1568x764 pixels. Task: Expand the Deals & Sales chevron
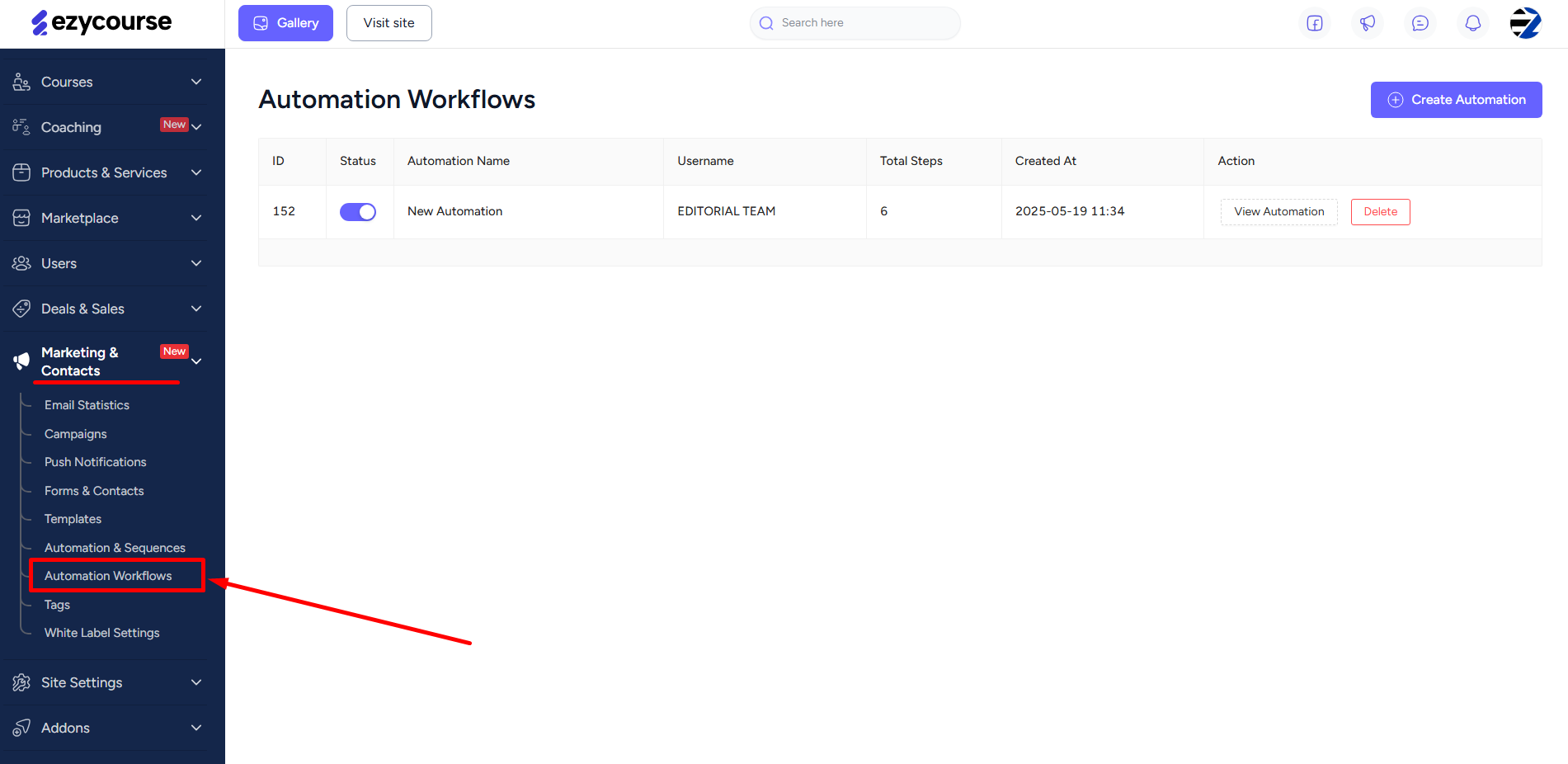[x=196, y=309]
